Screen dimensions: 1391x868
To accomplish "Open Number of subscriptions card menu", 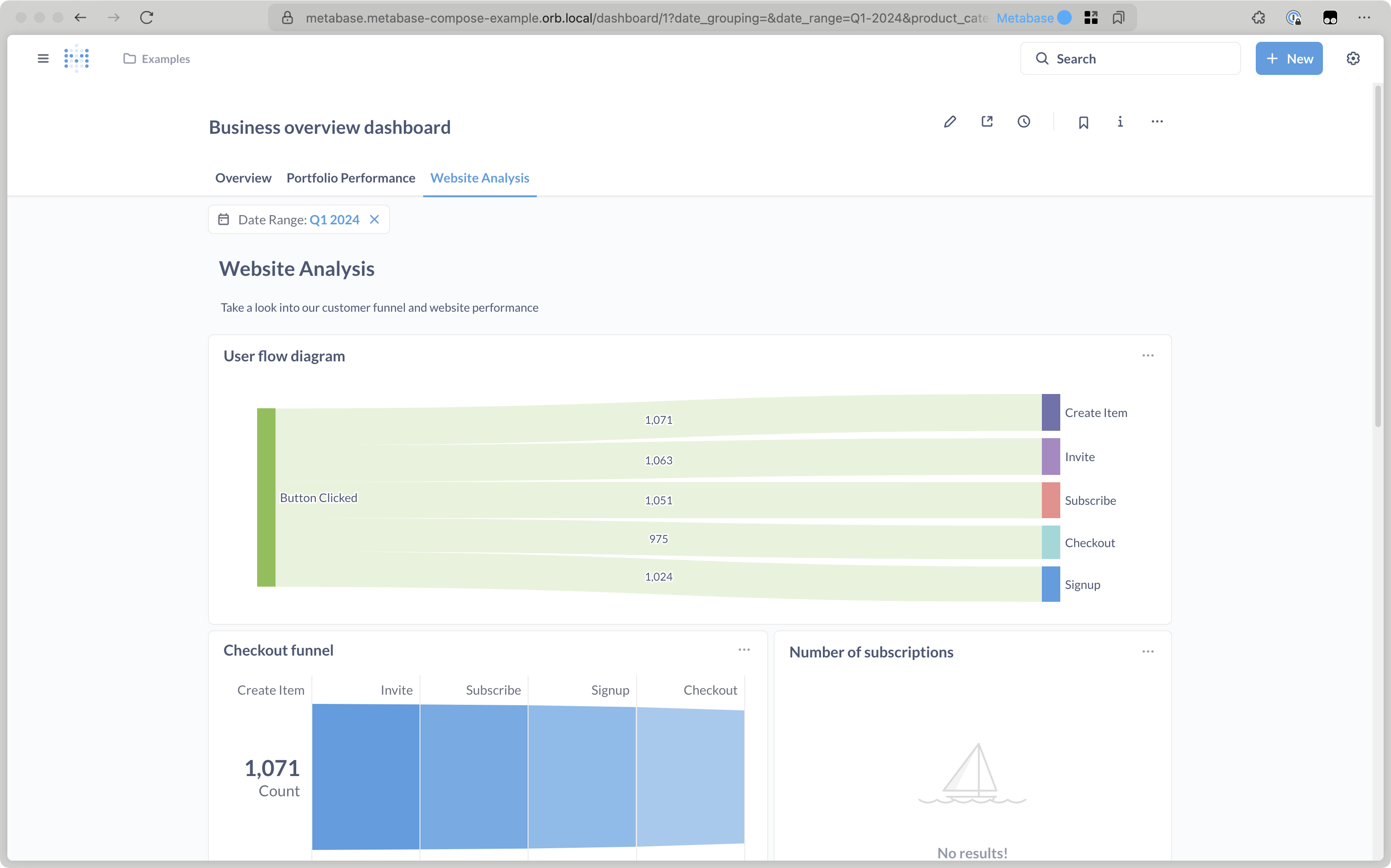I will point(1148,651).
